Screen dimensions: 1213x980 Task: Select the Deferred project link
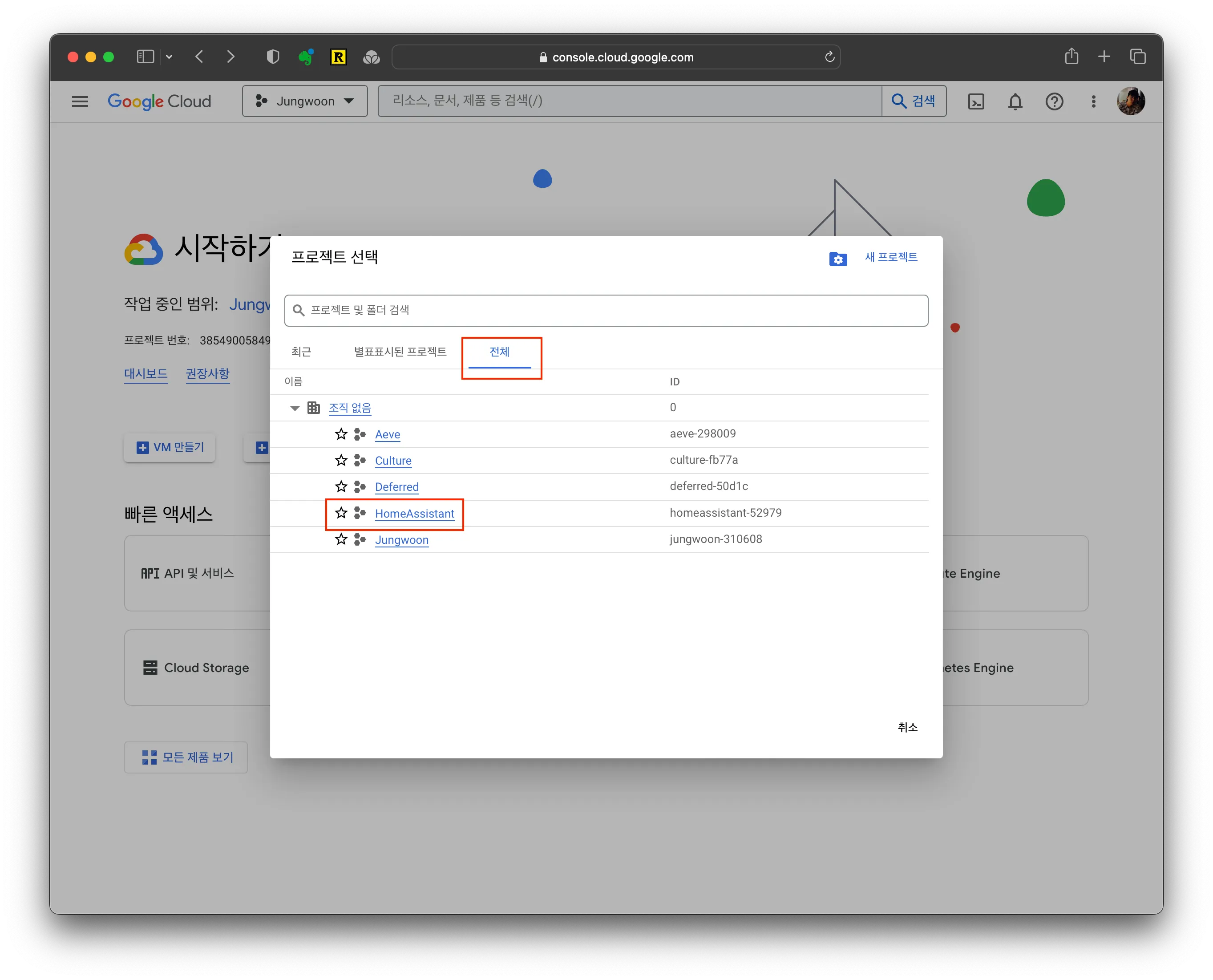(x=396, y=486)
